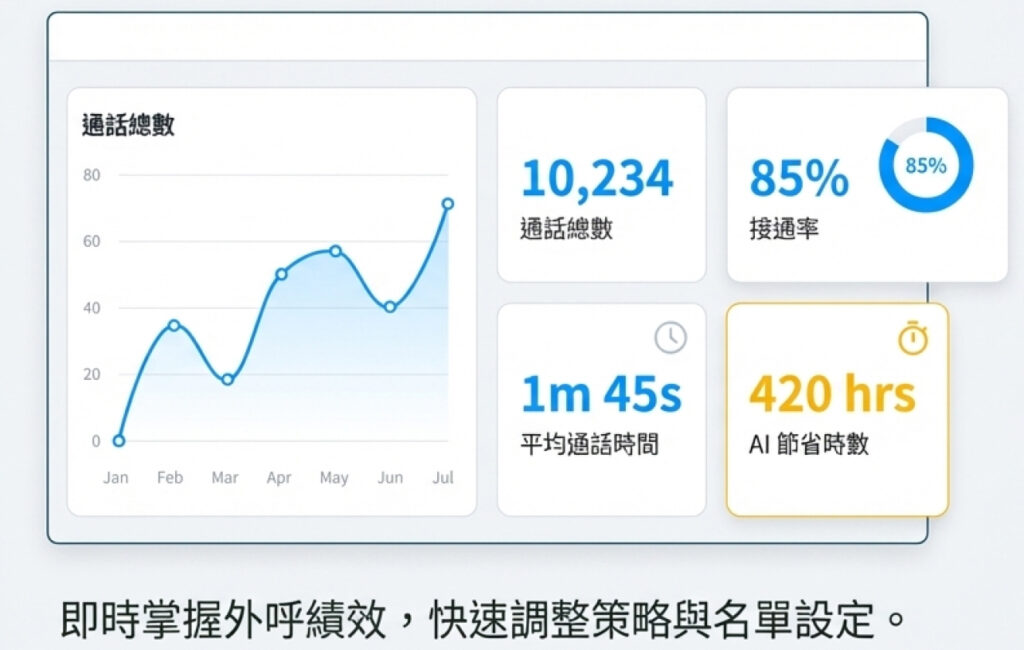Click the 85% donut progress ring
1024x650 pixels.
click(x=925, y=166)
